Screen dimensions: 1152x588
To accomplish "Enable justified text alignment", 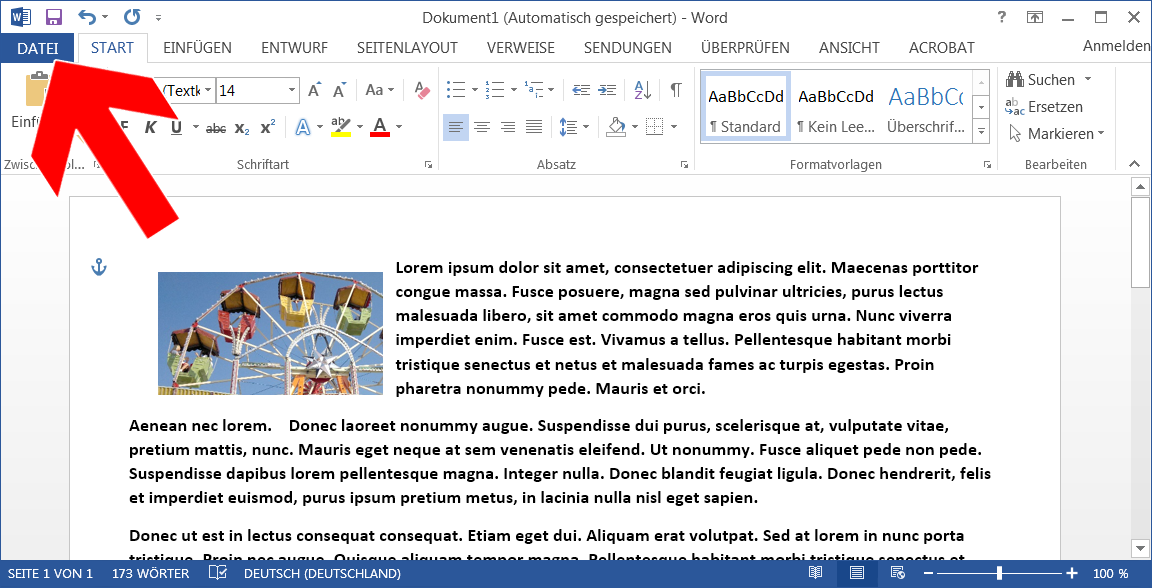I will point(534,127).
